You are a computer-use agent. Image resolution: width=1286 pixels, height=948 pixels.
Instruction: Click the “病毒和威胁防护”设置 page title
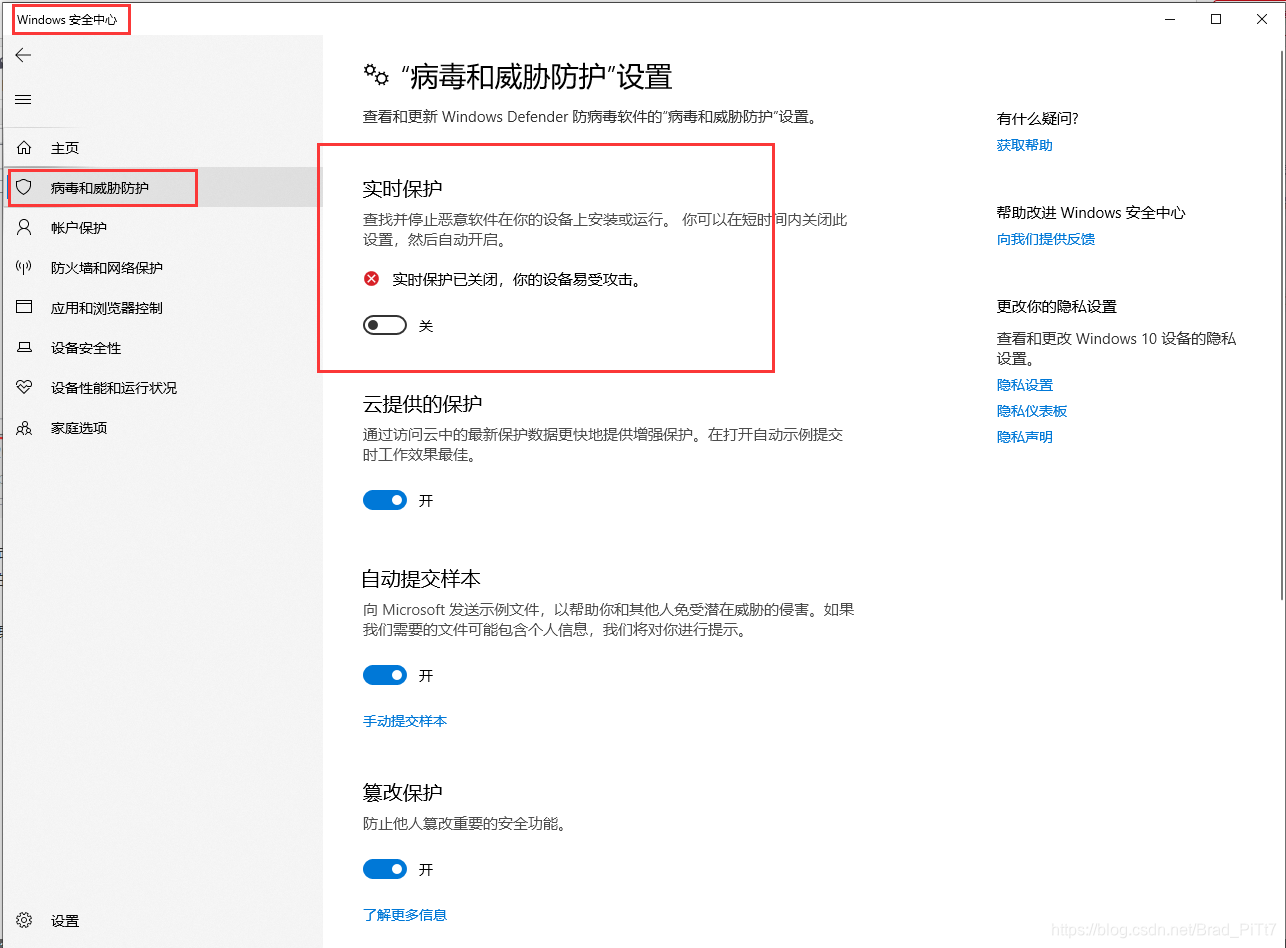(x=536, y=77)
